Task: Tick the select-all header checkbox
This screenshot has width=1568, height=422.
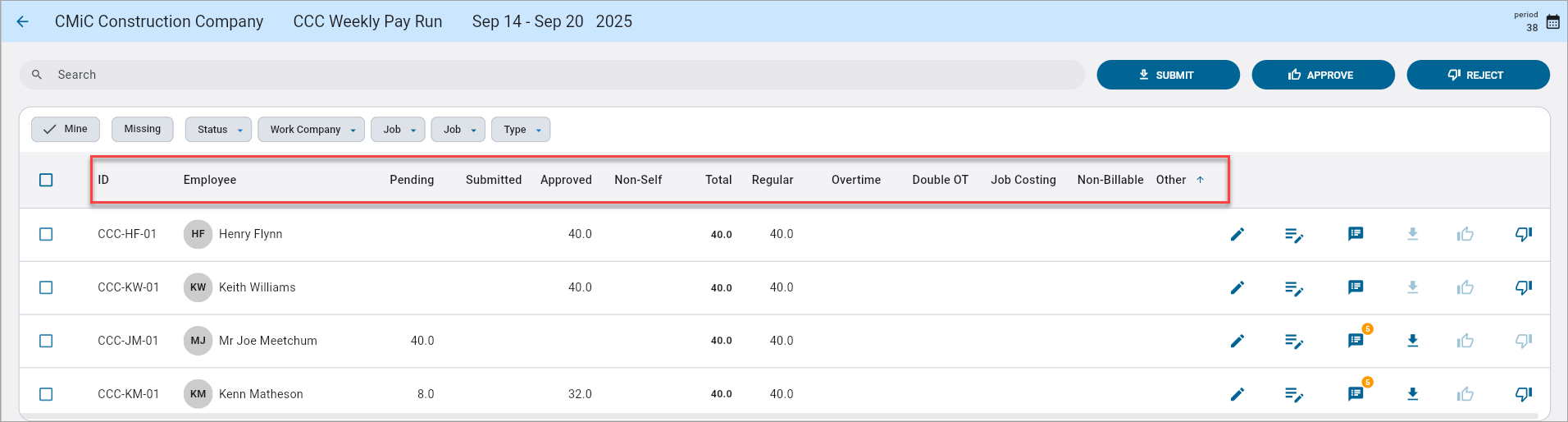Action: tap(46, 180)
